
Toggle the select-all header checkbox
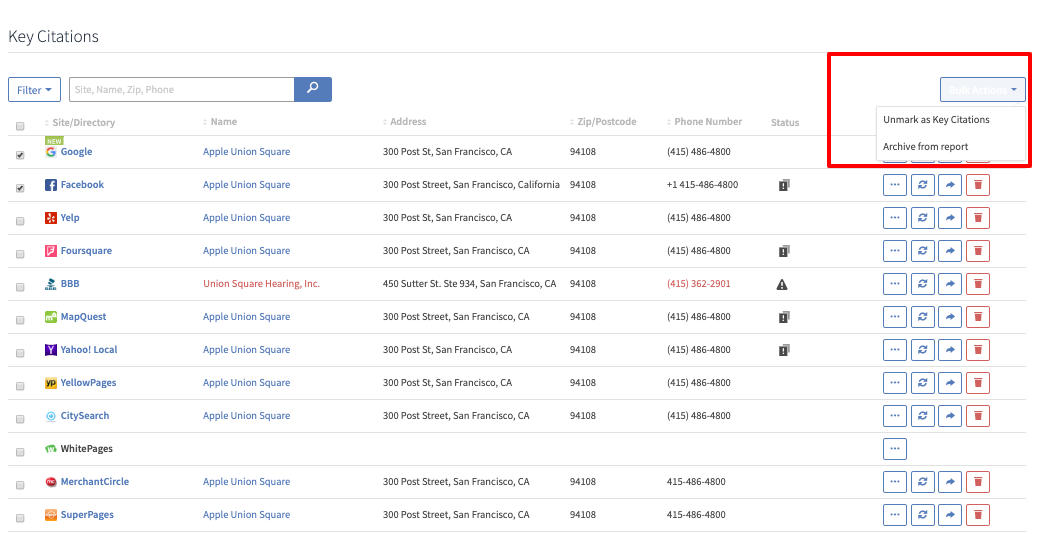pos(20,126)
